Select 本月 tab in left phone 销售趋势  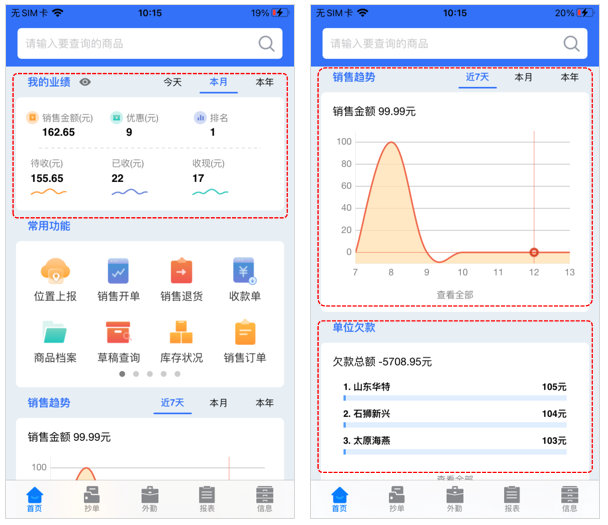coord(219,403)
